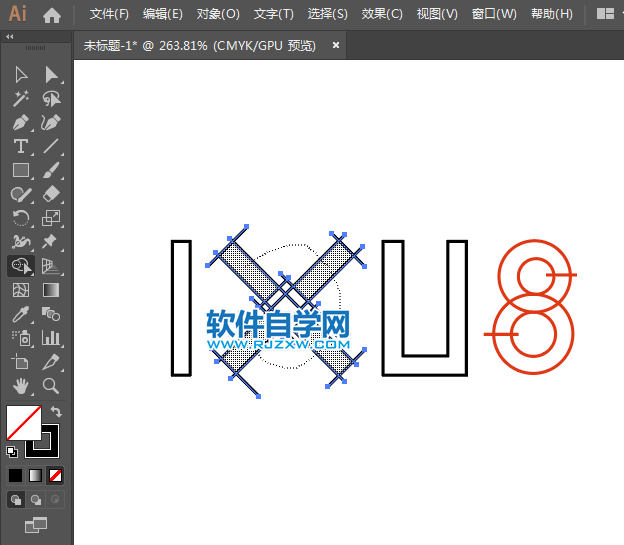Select the Curvature tool
624x545 pixels.
(51, 123)
